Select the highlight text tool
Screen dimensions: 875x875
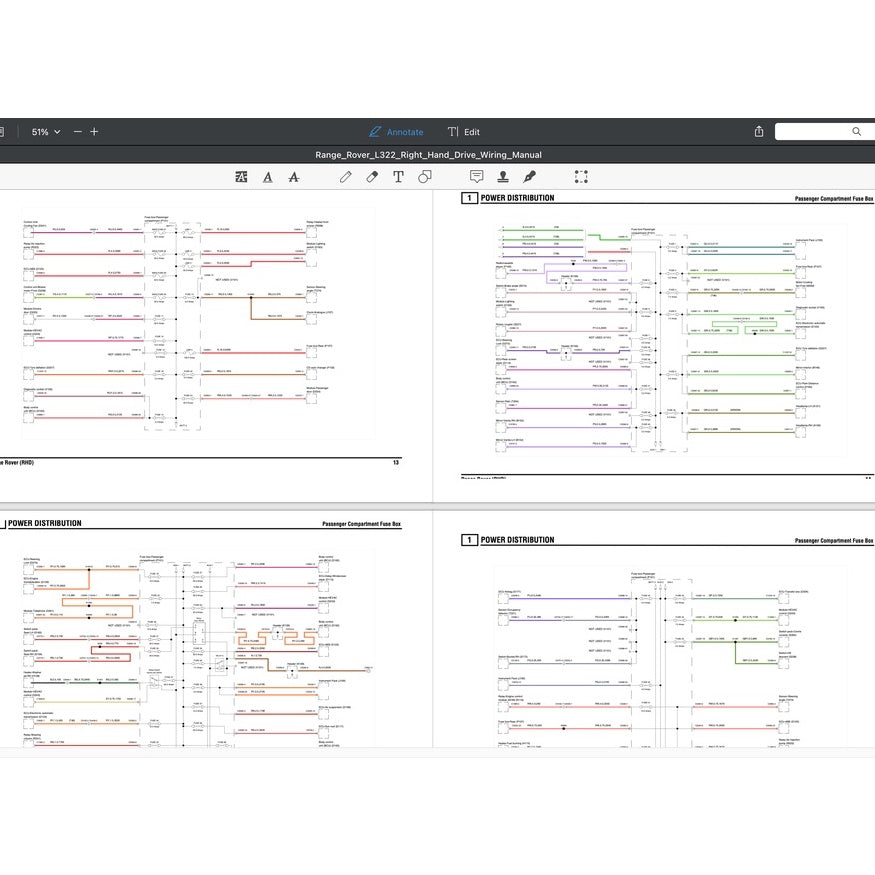(x=241, y=177)
